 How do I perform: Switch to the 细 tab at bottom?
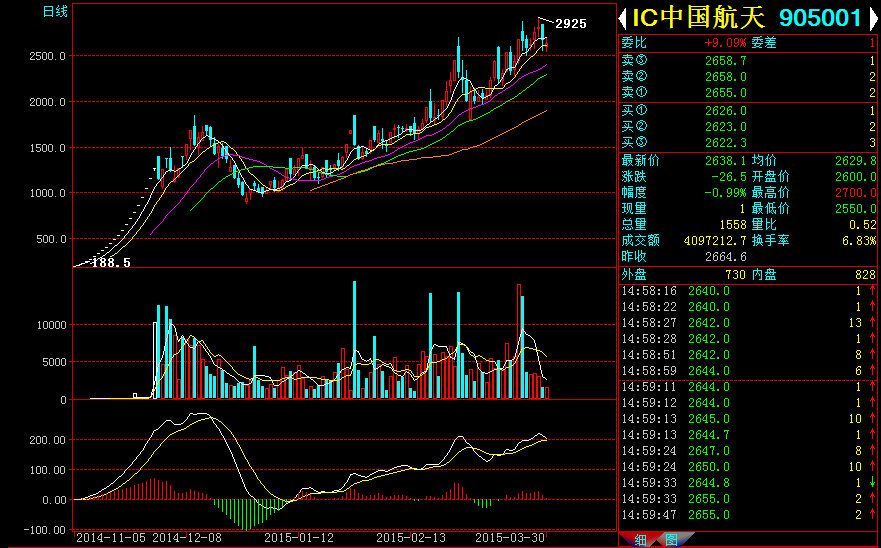click(x=640, y=540)
